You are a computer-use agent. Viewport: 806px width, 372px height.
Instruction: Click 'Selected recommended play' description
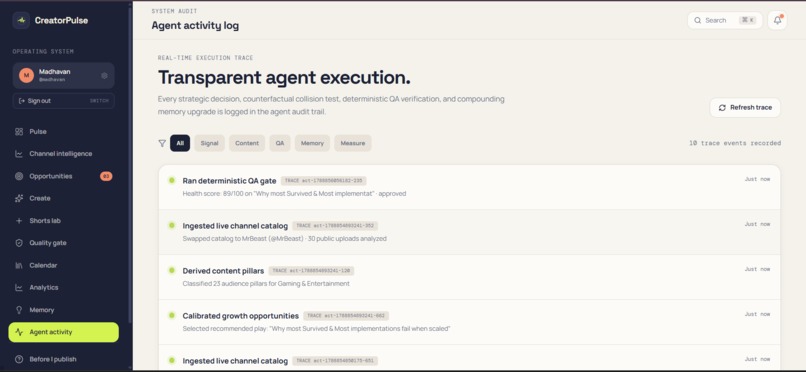click(x=316, y=328)
